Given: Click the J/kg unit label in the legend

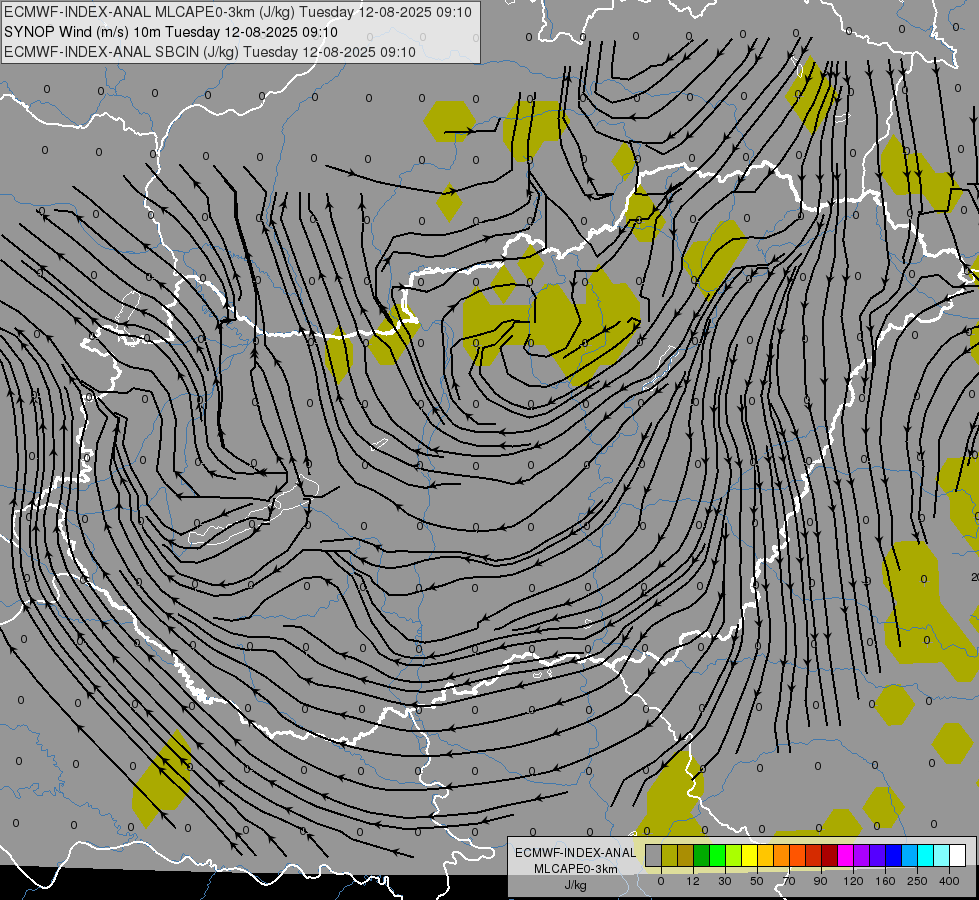Looking at the screenshot, I should pos(576,885).
